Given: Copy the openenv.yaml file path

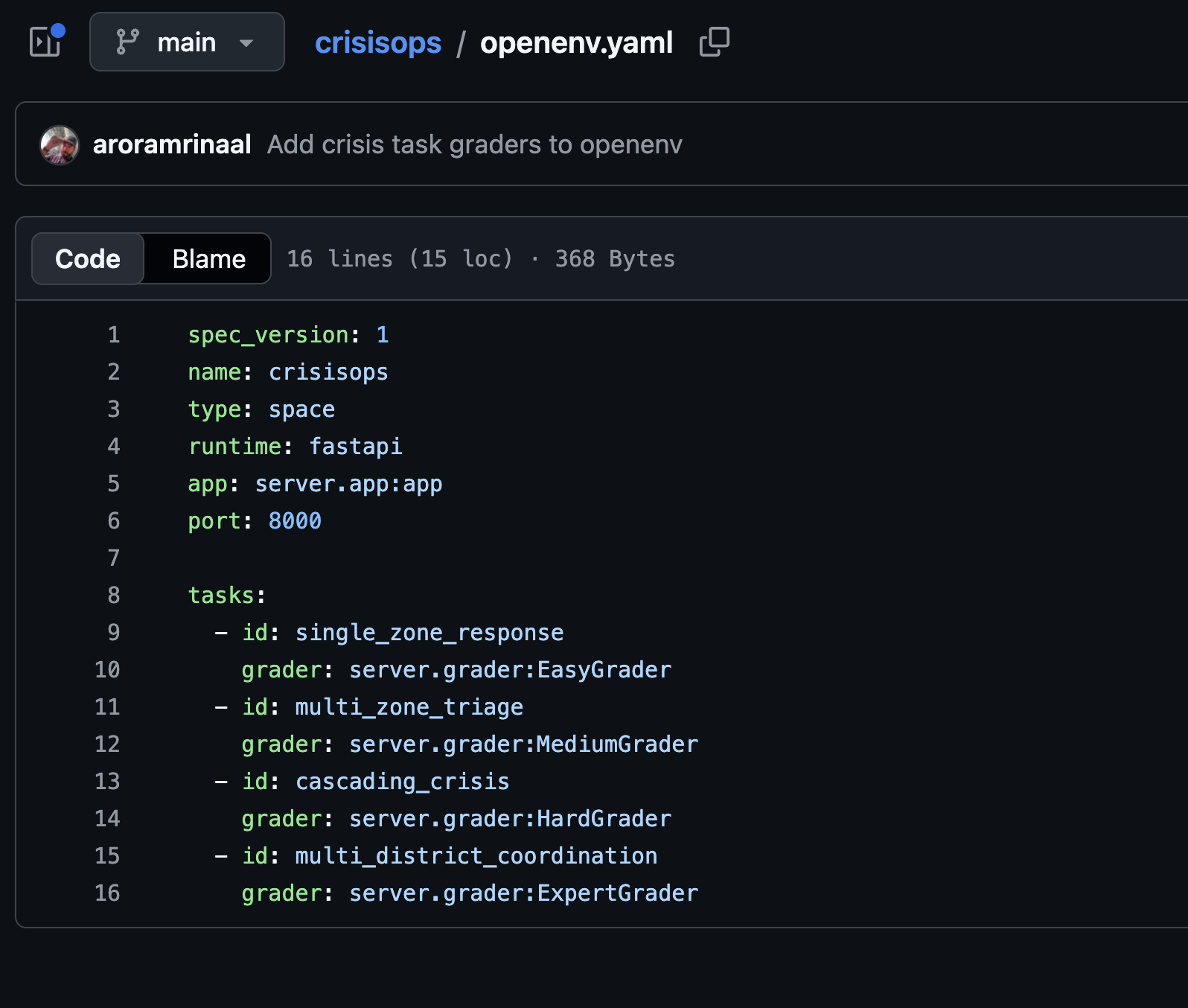Looking at the screenshot, I should pyautogui.click(x=714, y=42).
